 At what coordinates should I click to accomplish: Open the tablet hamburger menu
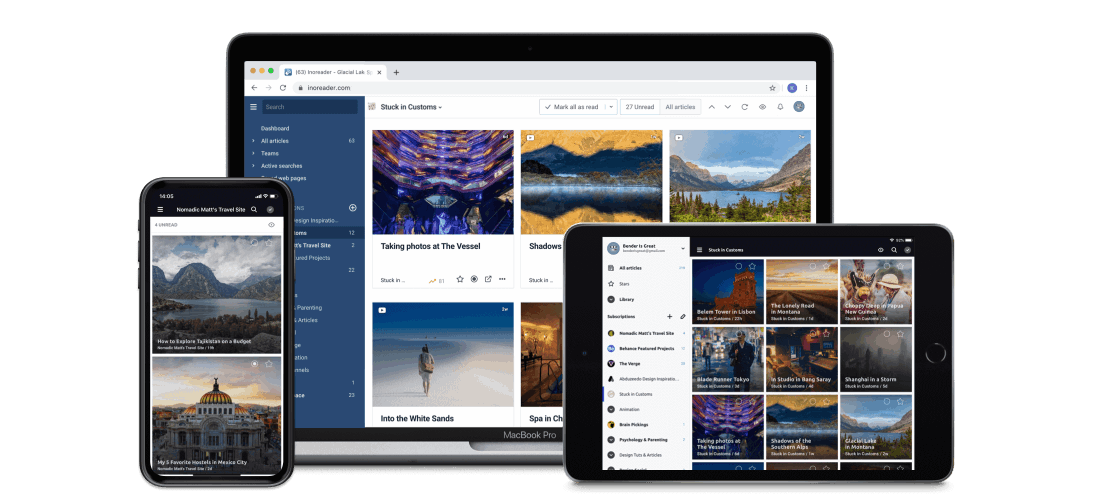click(x=699, y=250)
